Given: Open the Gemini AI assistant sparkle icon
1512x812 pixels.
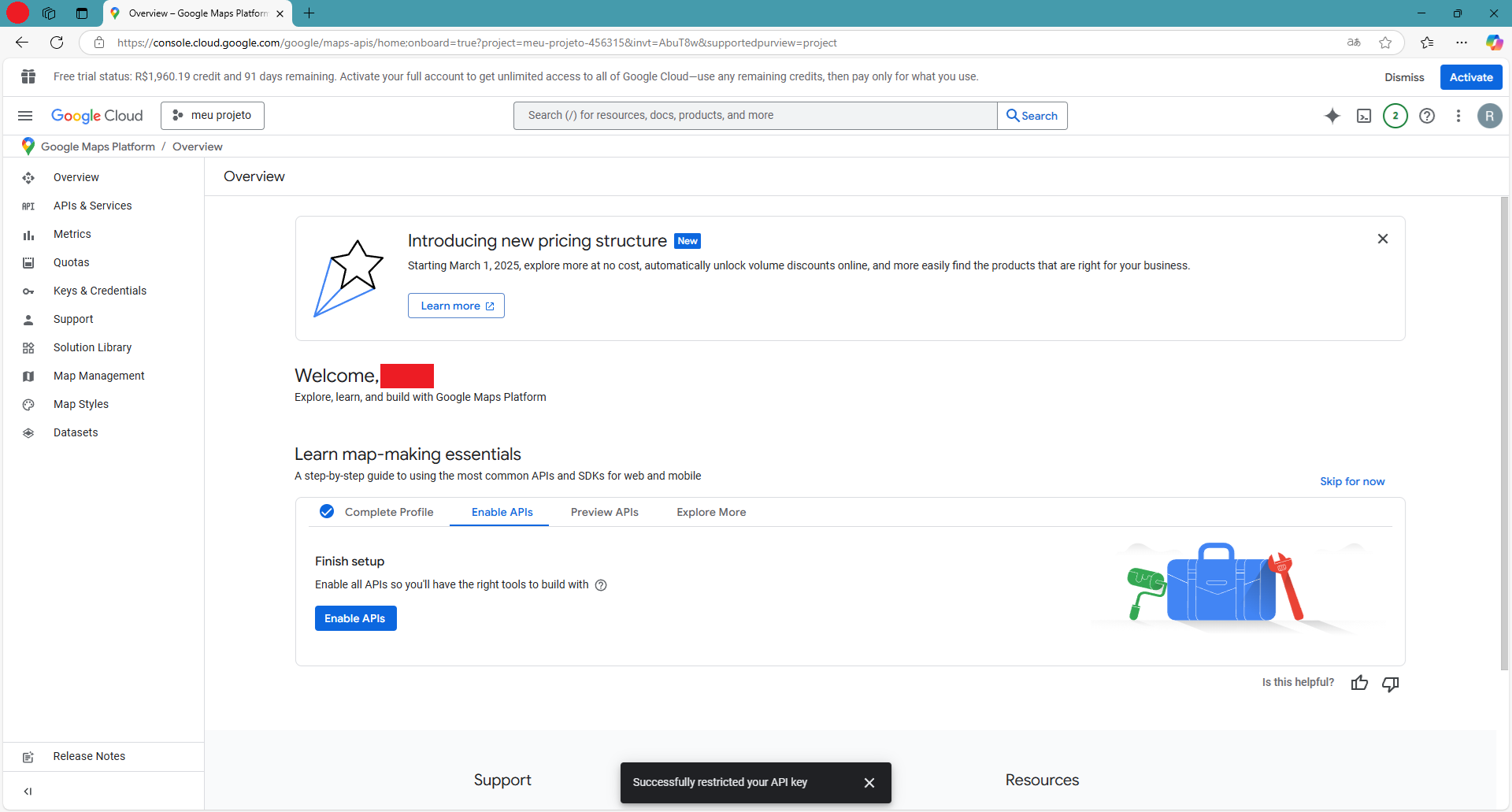Looking at the screenshot, I should pyautogui.click(x=1332, y=116).
